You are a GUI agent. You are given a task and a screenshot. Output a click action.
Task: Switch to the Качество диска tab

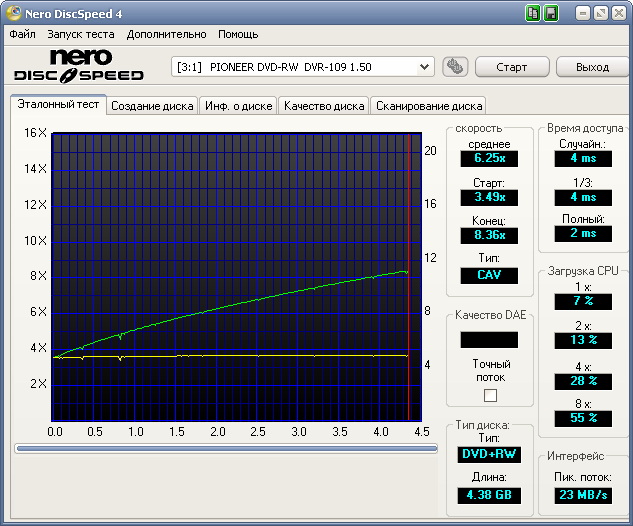click(x=324, y=106)
